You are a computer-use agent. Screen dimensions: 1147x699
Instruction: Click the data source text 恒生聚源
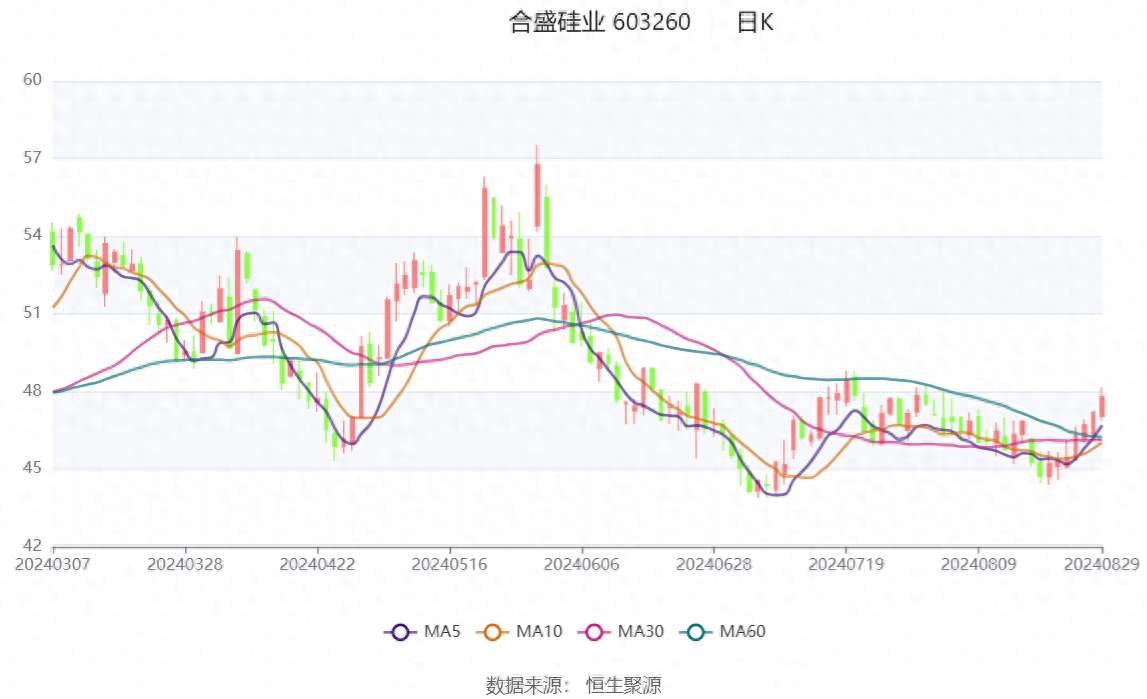click(x=623, y=685)
